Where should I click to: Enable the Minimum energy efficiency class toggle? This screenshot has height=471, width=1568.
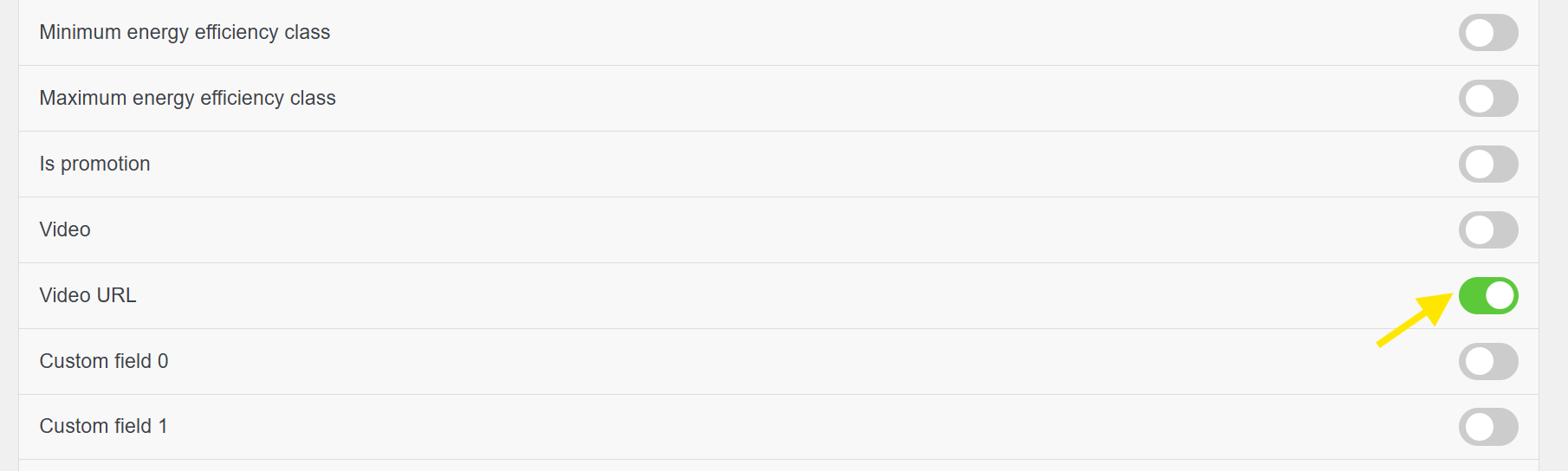(1487, 33)
